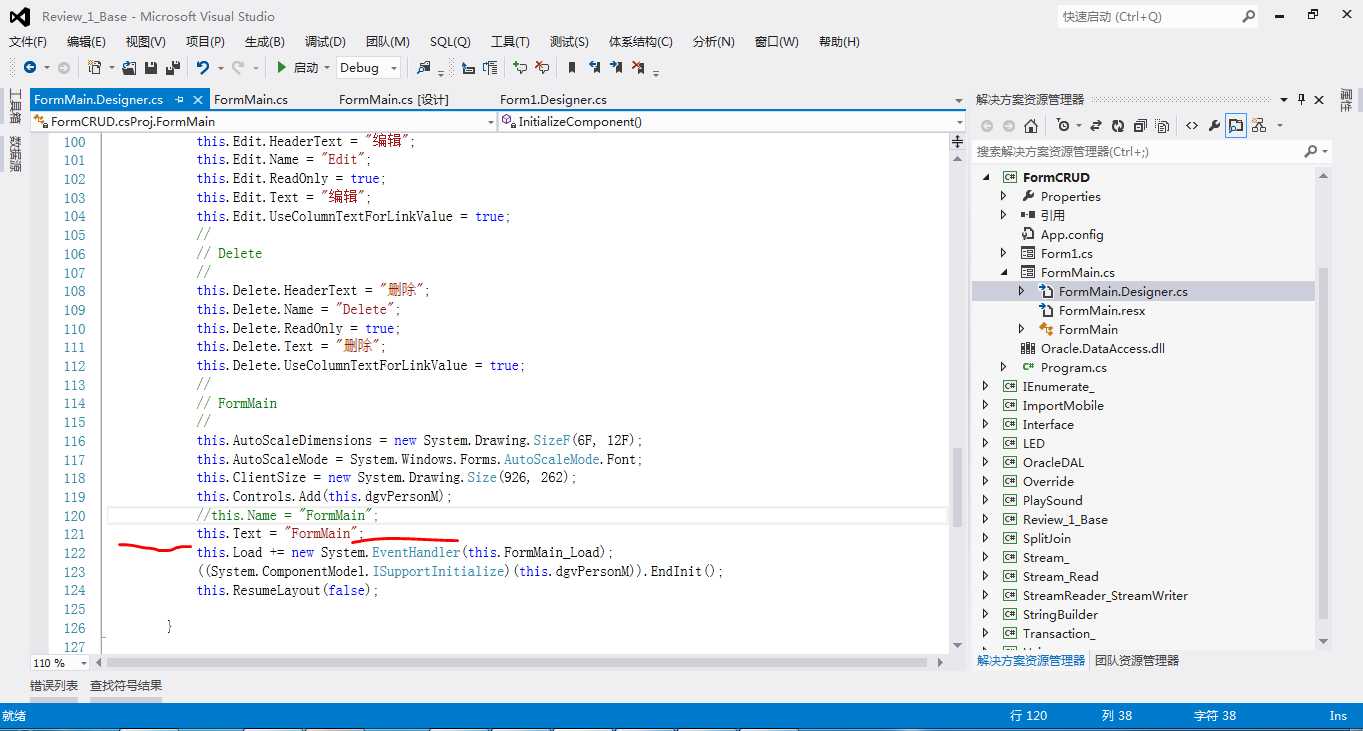Sync with Active Document icon

1096,126
